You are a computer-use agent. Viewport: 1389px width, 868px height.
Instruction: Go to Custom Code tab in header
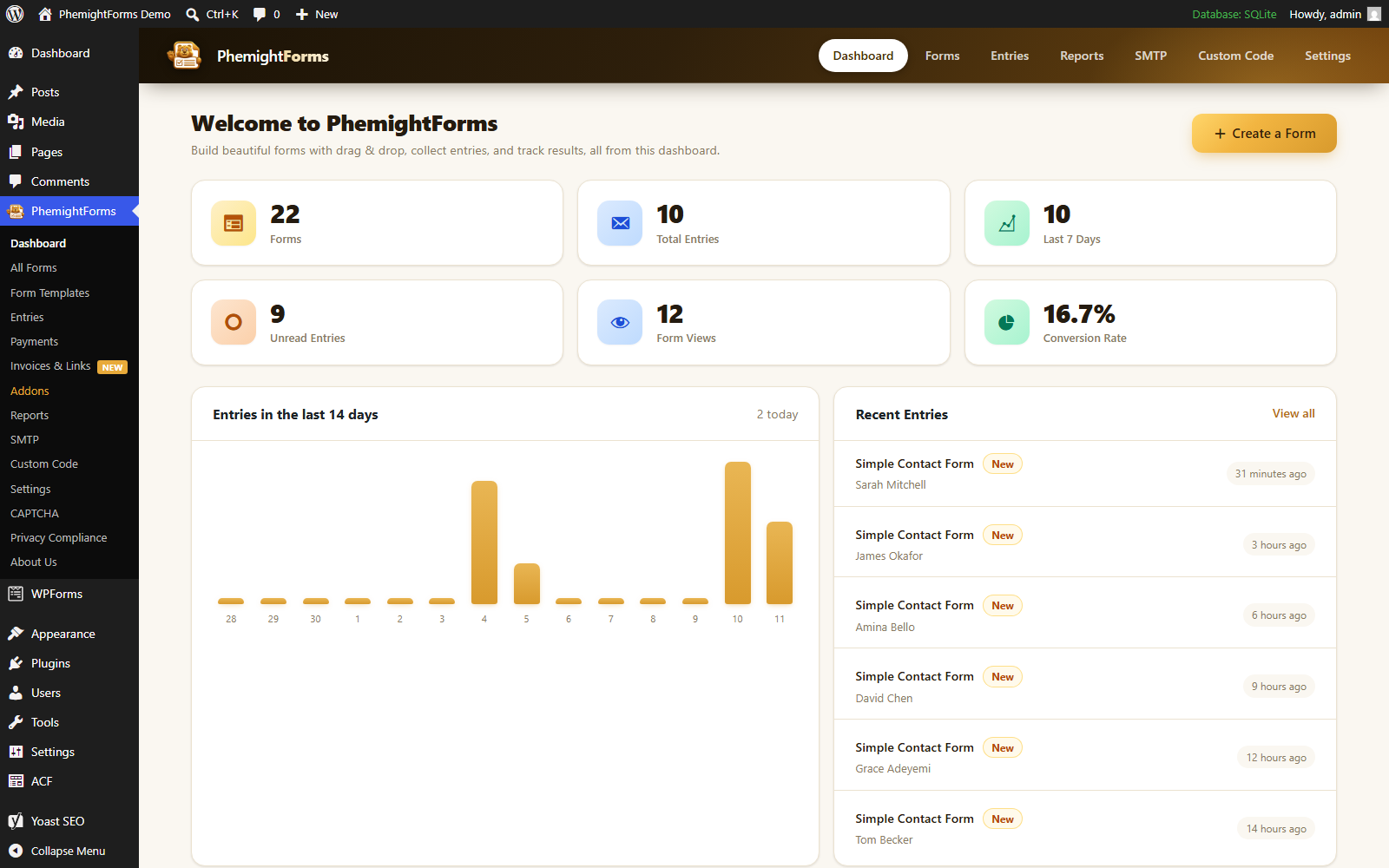click(1235, 56)
